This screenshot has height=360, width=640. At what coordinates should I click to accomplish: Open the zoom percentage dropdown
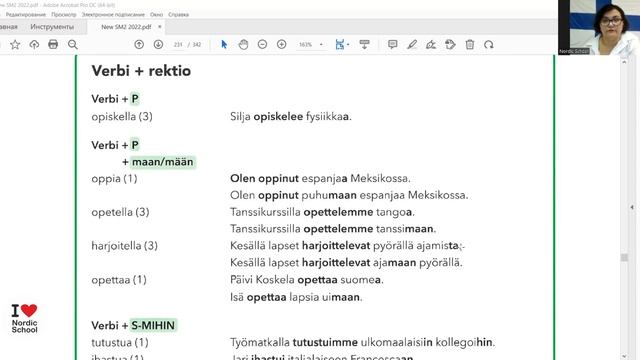point(321,44)
